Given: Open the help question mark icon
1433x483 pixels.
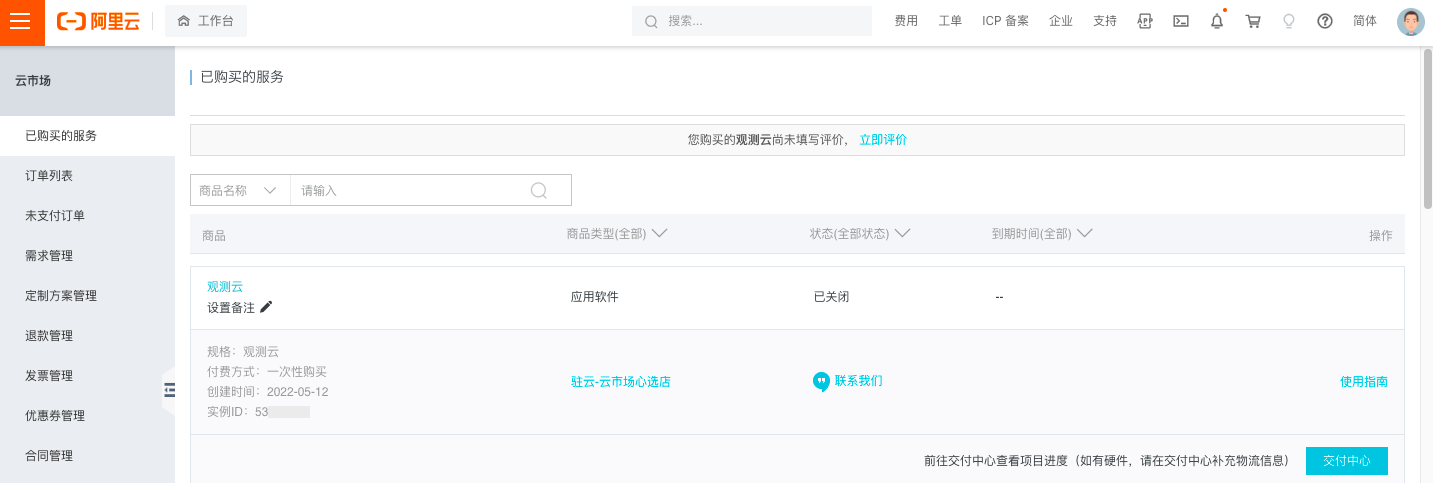Looking at the screenshot, I should click(x=1325, y=21).
